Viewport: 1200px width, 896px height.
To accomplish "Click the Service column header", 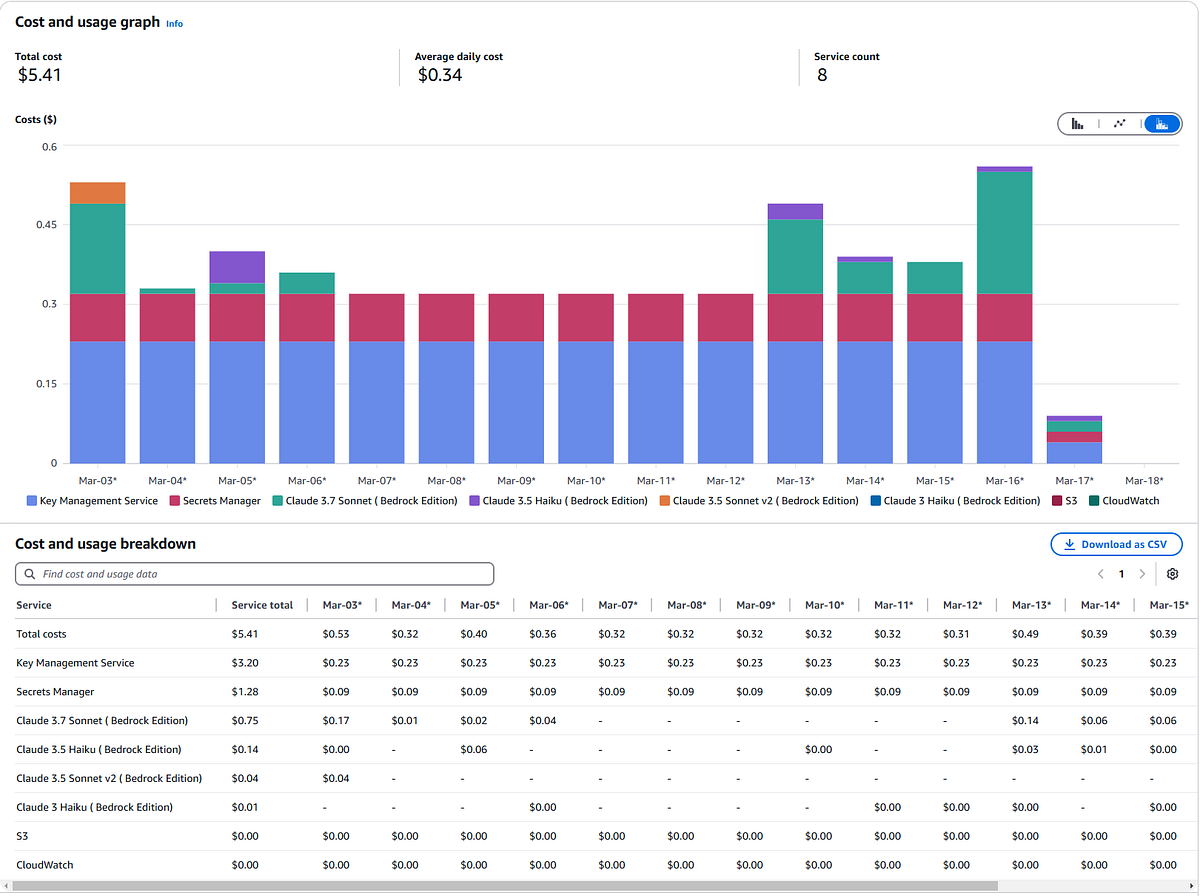I will coord(34,605).
